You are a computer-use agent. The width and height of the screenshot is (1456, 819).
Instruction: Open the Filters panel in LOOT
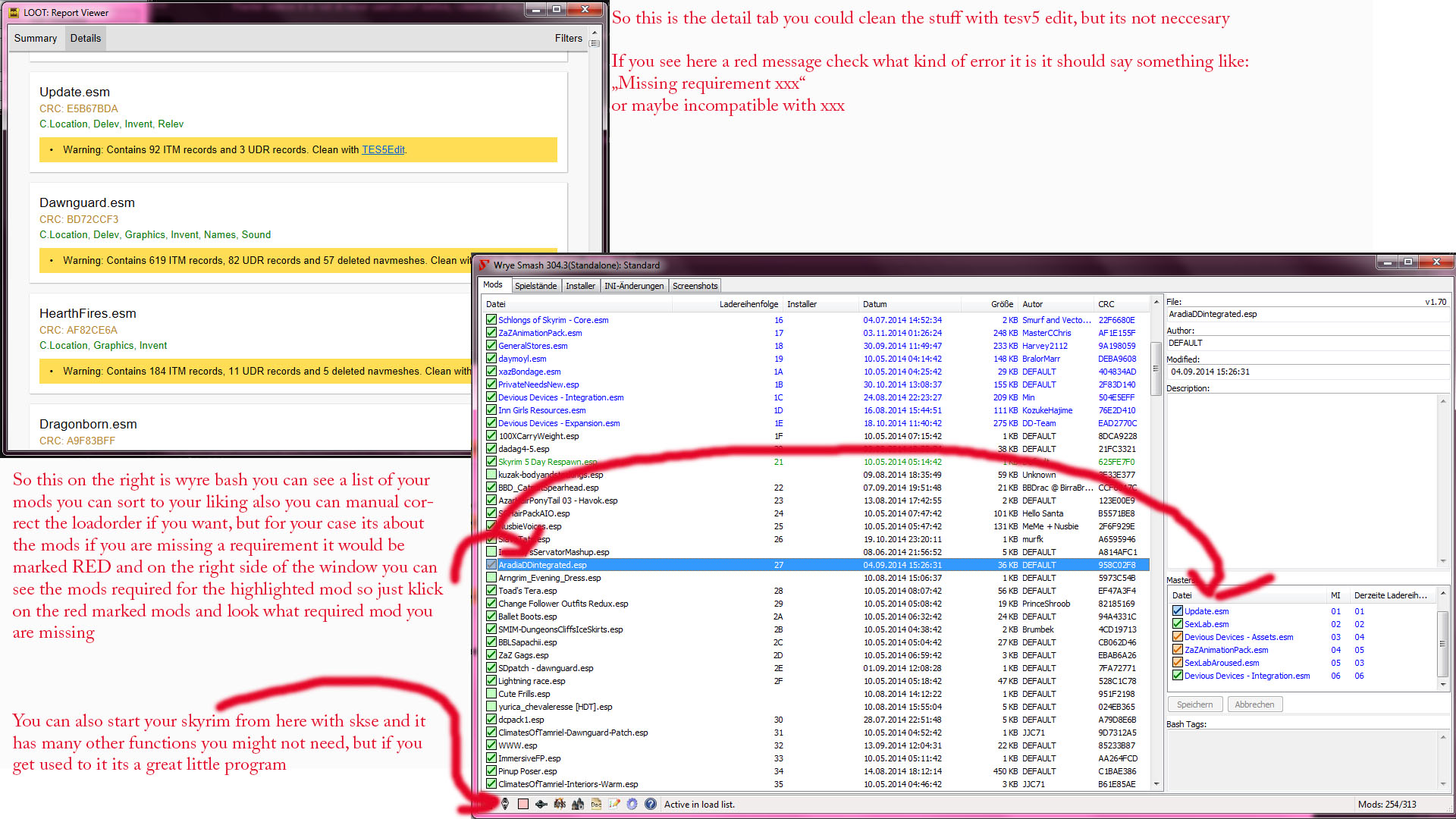569,38
